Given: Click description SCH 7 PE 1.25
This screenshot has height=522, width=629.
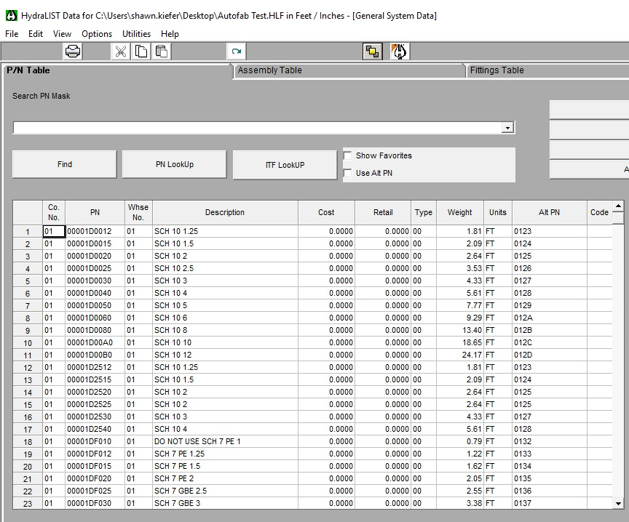Looking at the screenshot, I should pos(225,454).
